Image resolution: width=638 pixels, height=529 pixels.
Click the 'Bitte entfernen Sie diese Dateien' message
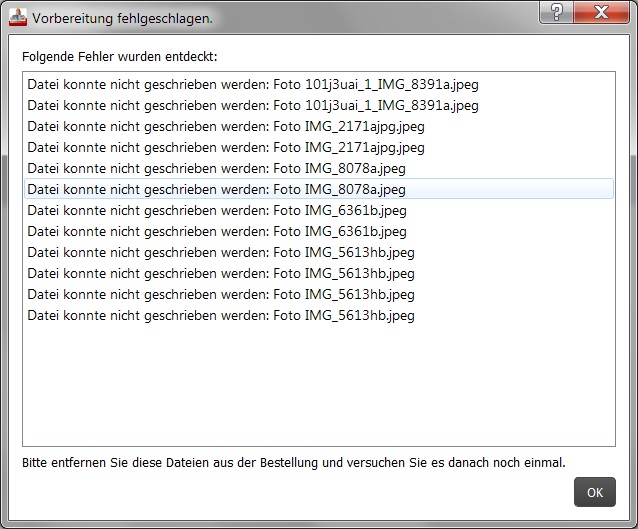point(294,463)
